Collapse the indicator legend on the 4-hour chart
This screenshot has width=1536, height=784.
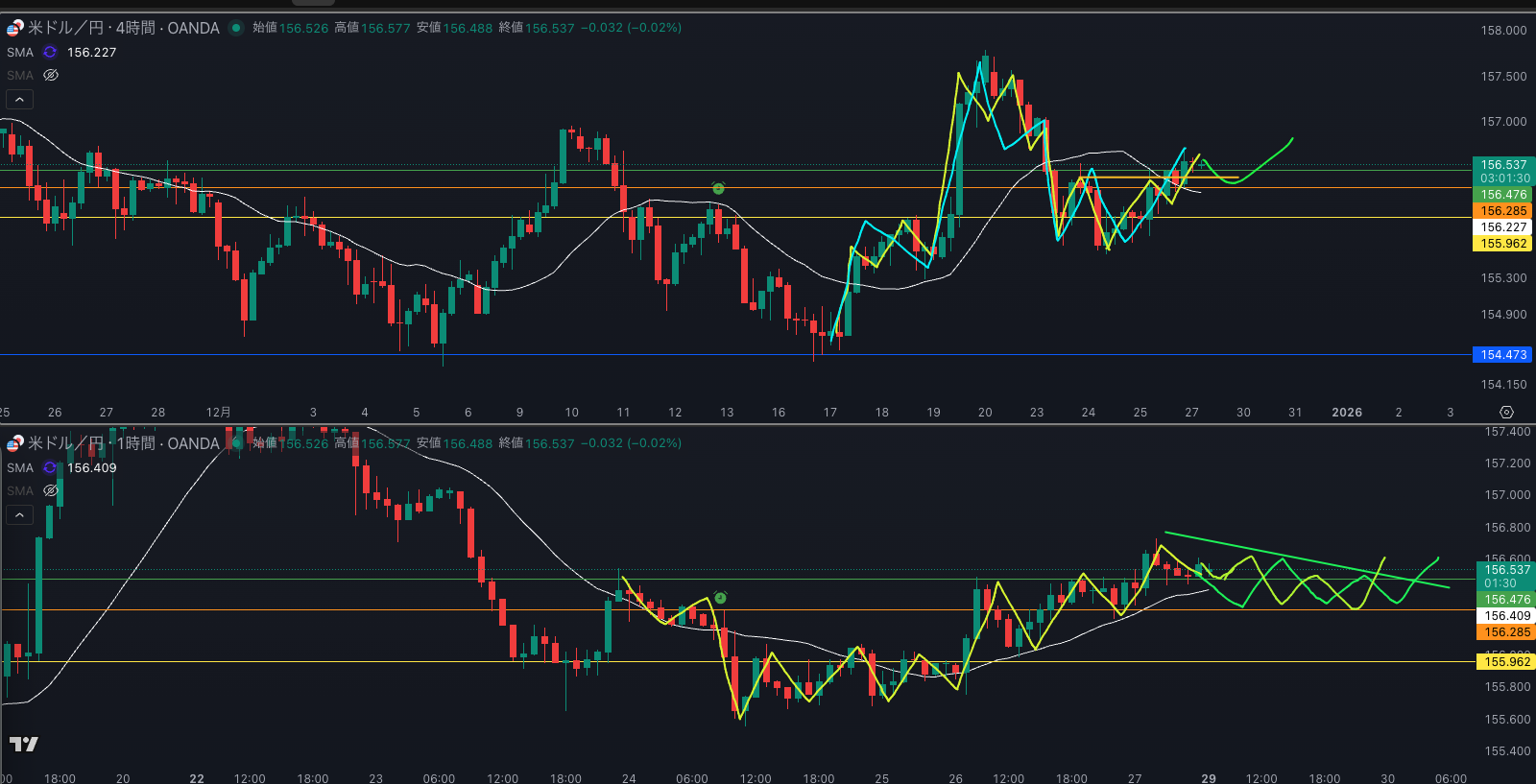click(19, 100)
